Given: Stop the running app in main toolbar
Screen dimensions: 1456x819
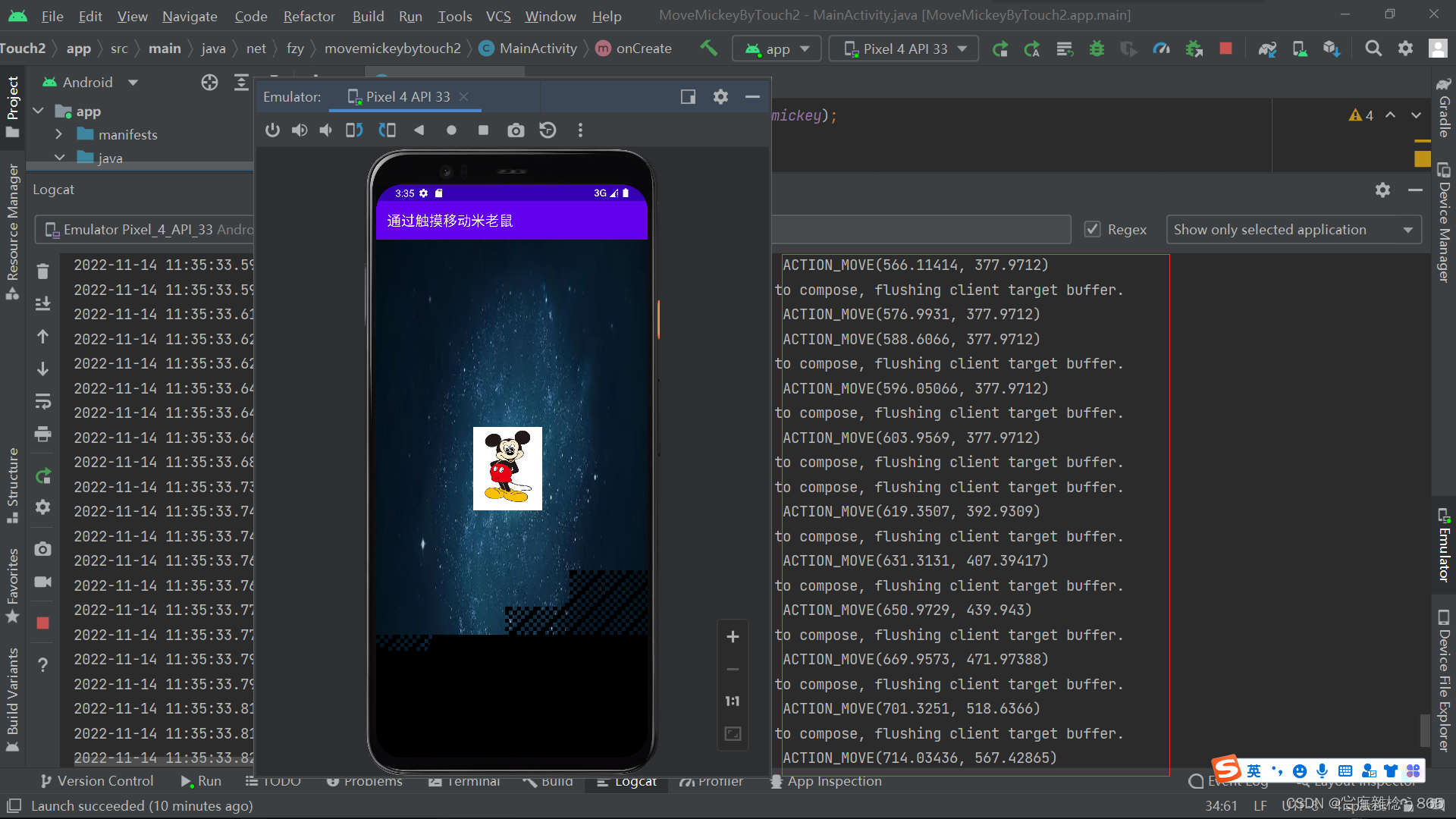Looking at the screenshot, I should click(x=1225, y=49).
